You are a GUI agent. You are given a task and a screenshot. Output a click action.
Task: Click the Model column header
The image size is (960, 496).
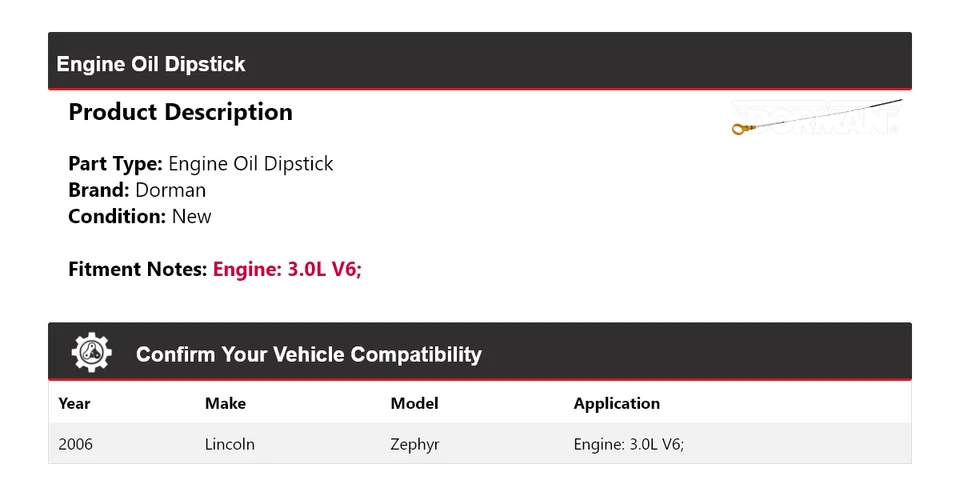[x=414, y=403]
